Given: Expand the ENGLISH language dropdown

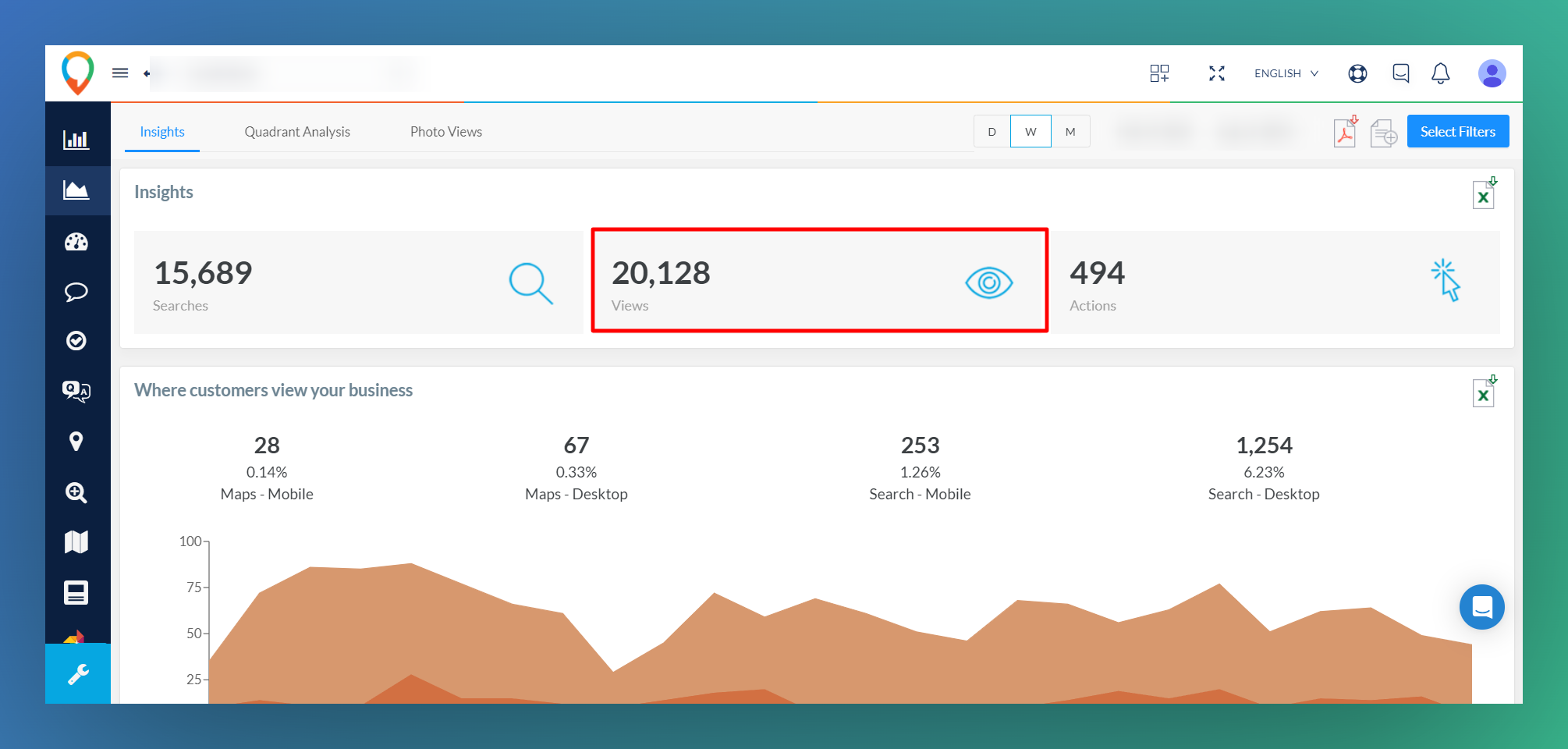Looking at the screenshot, I should tap(1286, 73).
